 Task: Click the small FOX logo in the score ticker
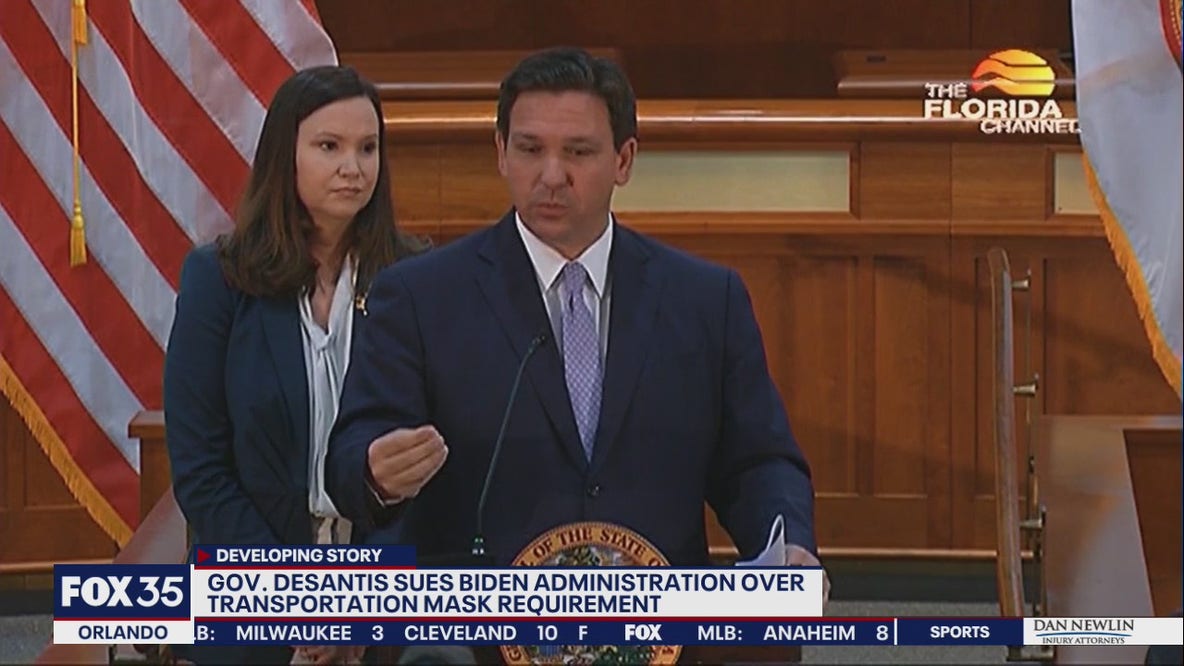tap(643, 633)
